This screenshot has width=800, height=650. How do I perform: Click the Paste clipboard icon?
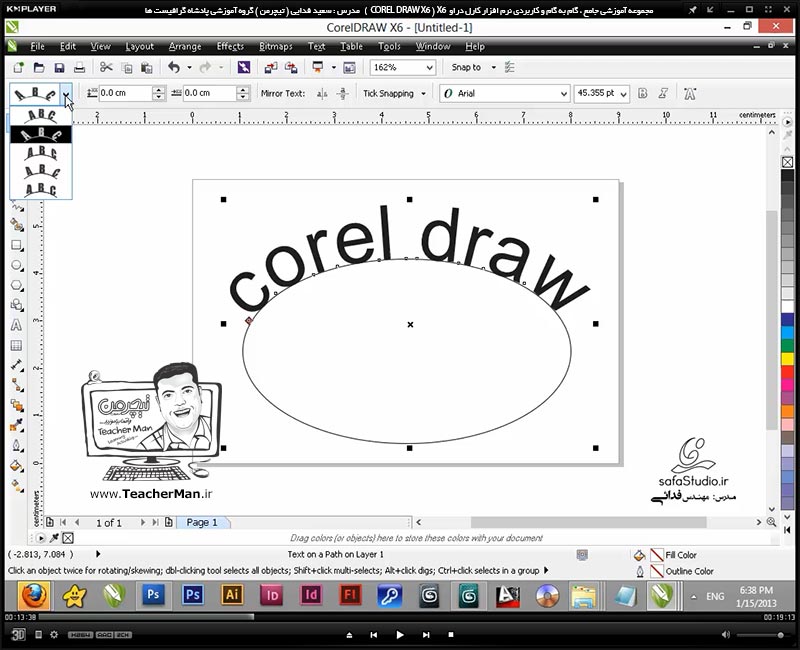[147, 67]
